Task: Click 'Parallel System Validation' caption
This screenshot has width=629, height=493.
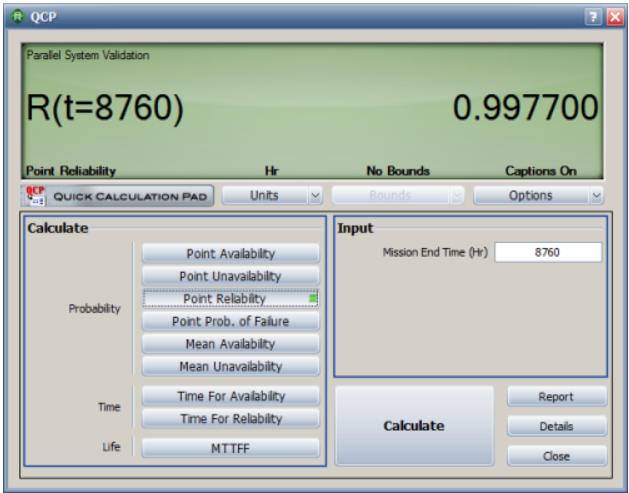Action: 88,55
